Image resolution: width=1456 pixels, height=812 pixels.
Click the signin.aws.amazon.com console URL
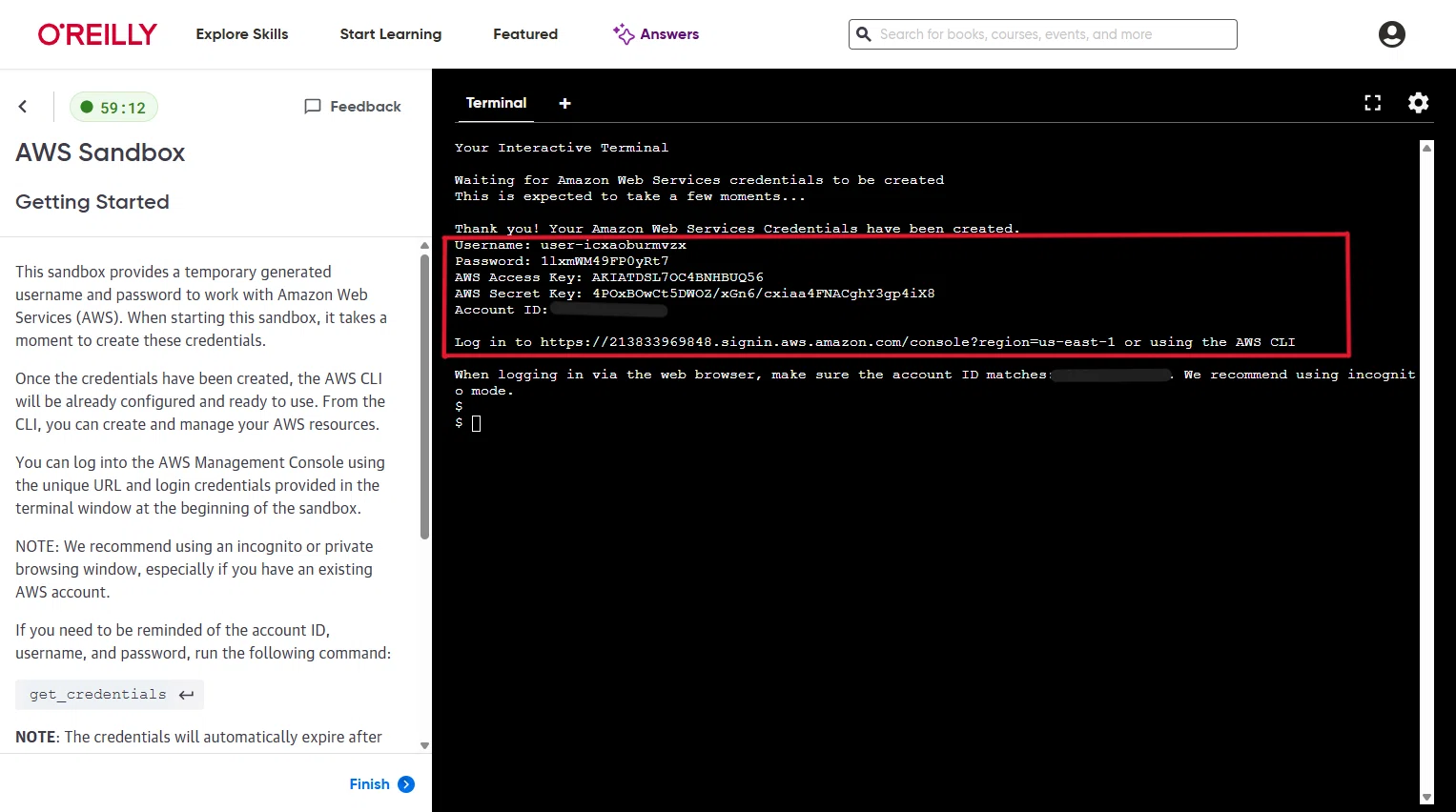[828, 342]
